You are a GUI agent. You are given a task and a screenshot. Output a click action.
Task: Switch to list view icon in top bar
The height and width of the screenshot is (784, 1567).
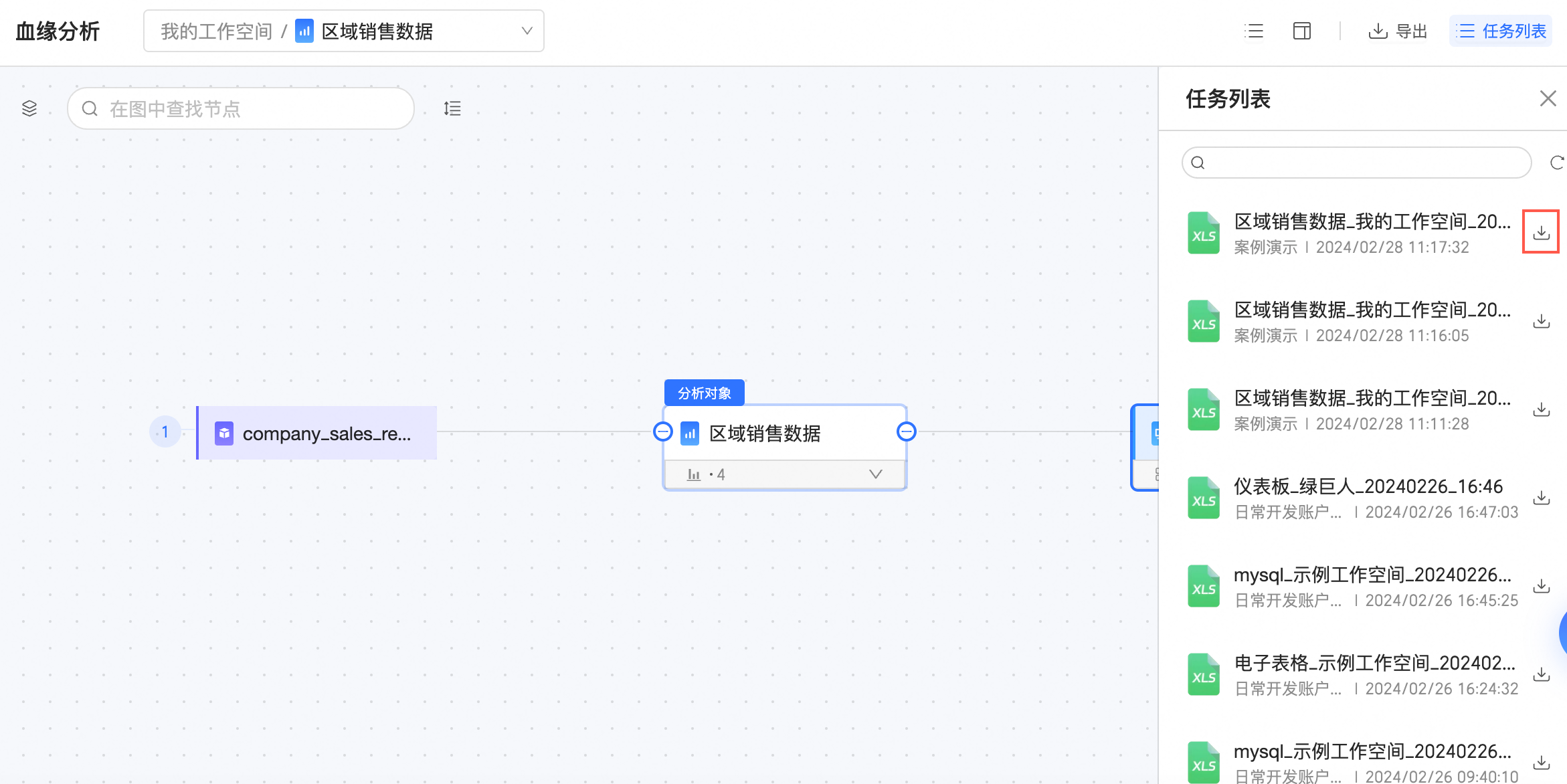point(1254,31)
